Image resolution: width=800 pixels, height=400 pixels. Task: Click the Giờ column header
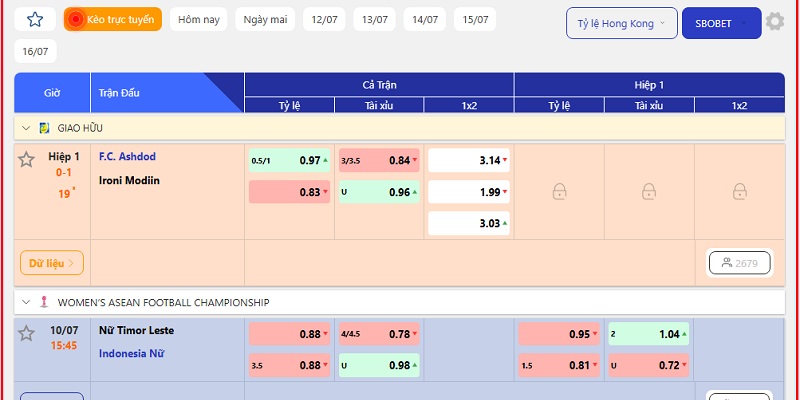(x=52, y=93)
